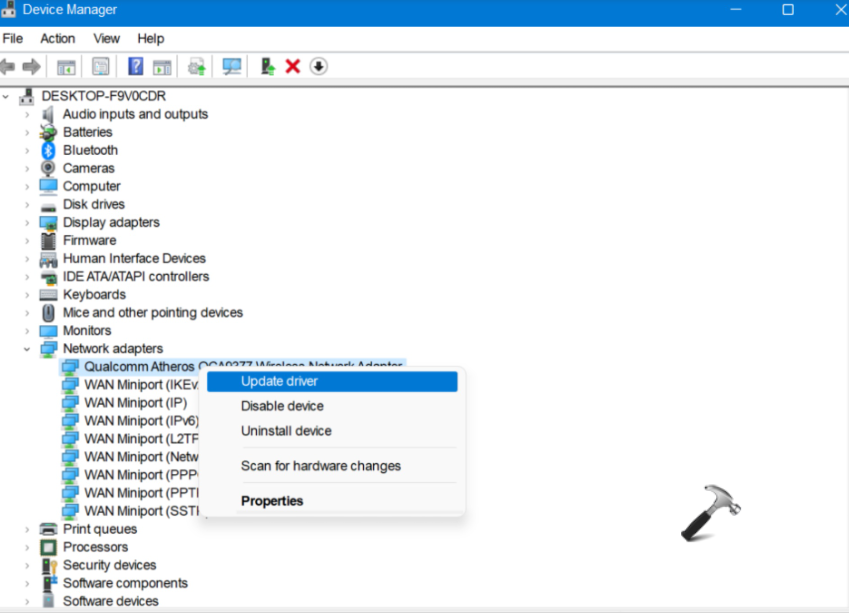
Task: Collapse the Network adapters category
Action: click(x=27, y=349)
